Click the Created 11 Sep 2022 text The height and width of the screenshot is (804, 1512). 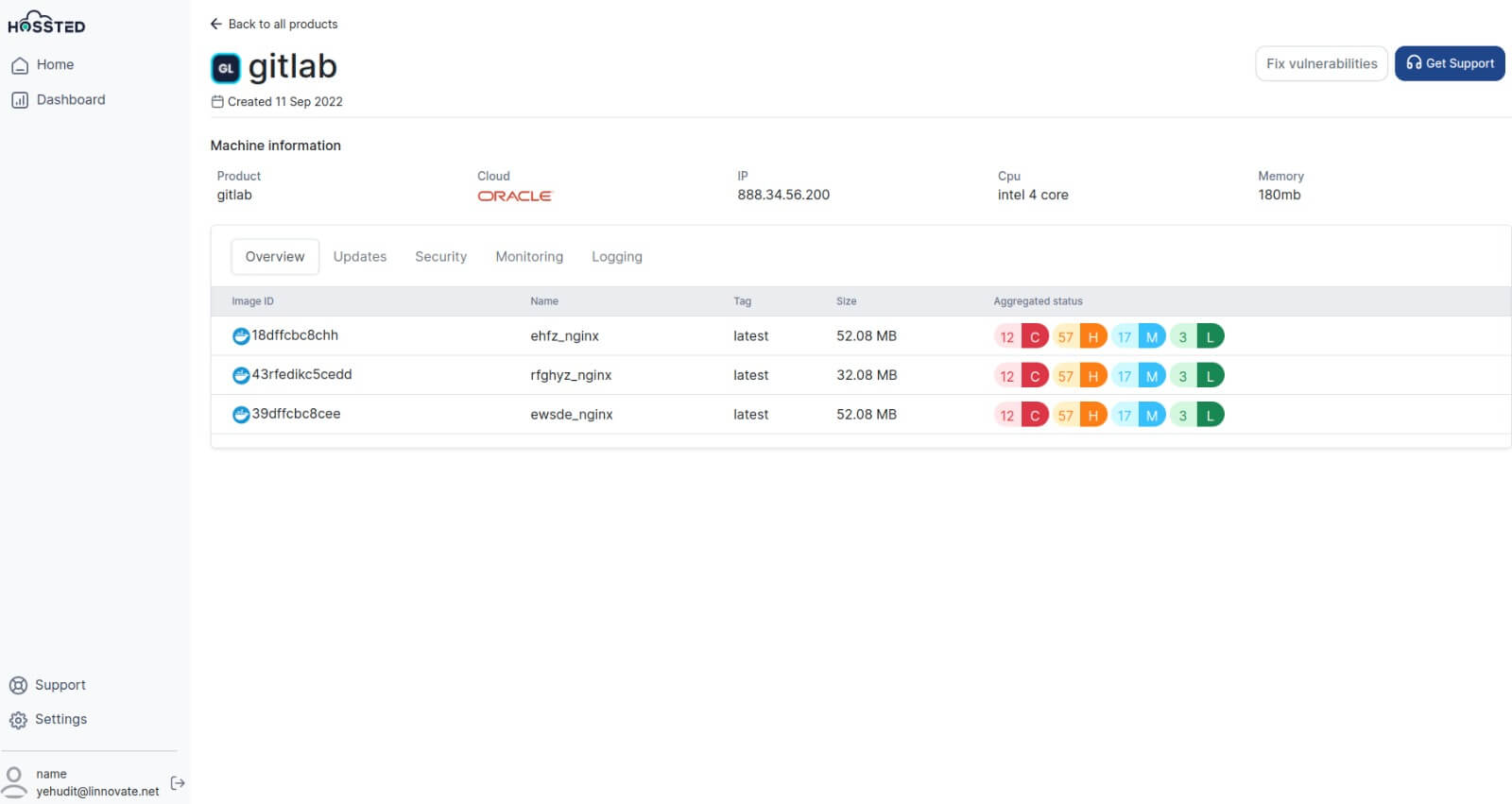pos(284,102)
